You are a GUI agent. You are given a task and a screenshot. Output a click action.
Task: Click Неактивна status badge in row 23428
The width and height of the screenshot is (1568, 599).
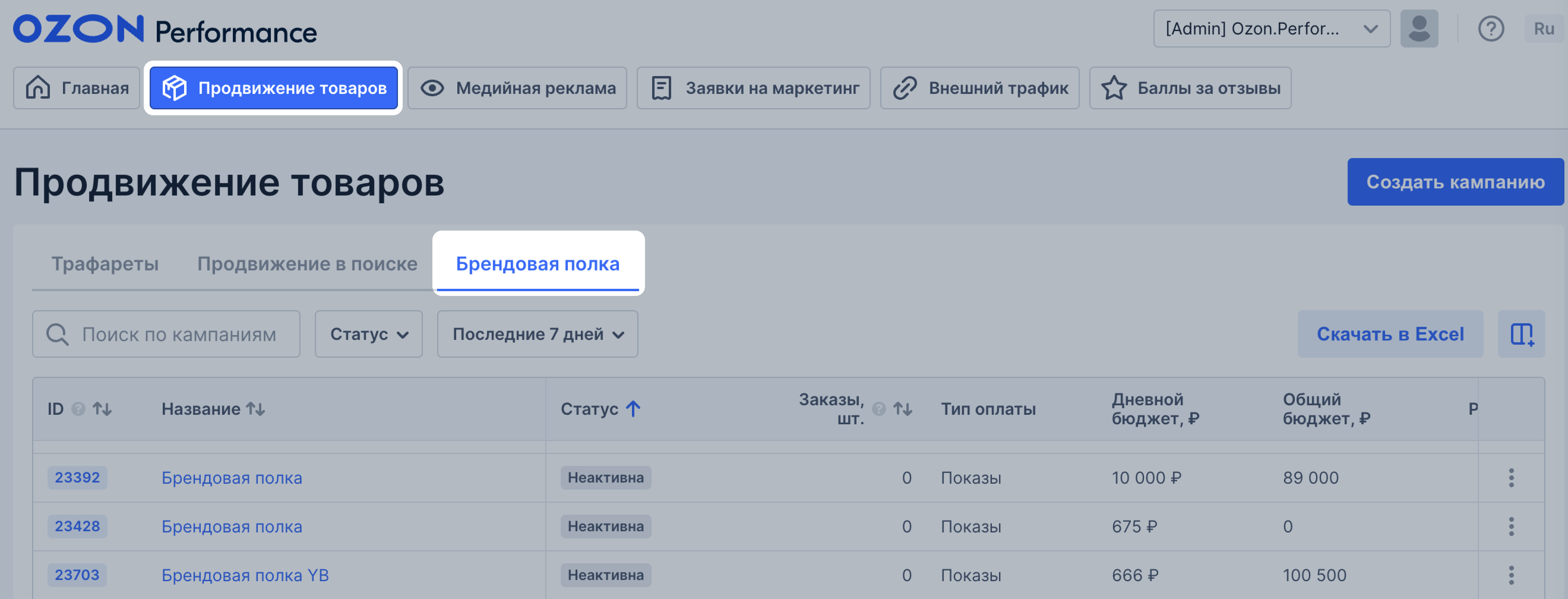tap(606, 527)
